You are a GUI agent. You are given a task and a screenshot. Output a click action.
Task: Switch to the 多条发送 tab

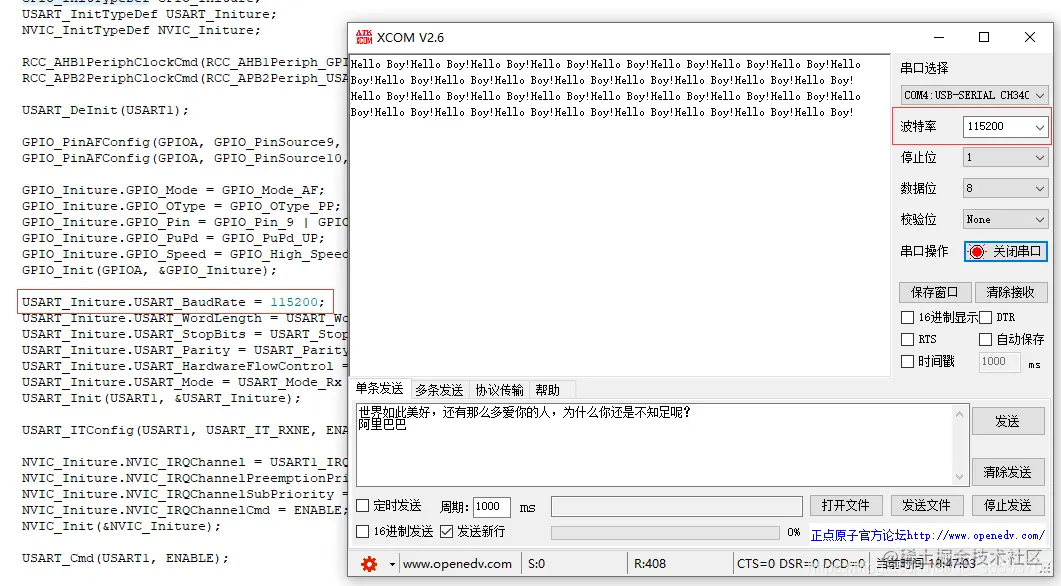tap(439, 390)
